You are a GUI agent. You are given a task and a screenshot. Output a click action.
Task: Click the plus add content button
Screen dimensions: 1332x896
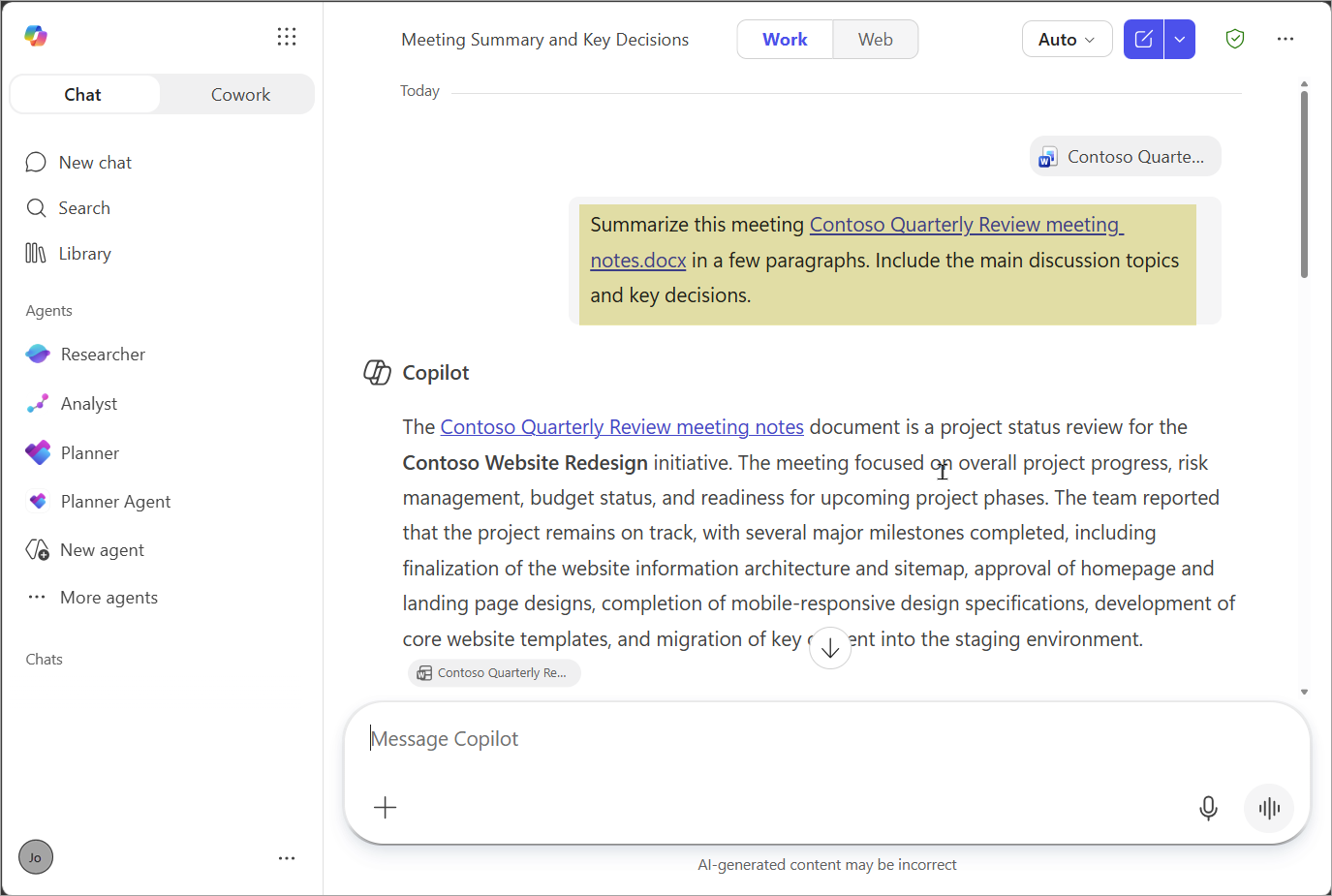coord(386,808)
